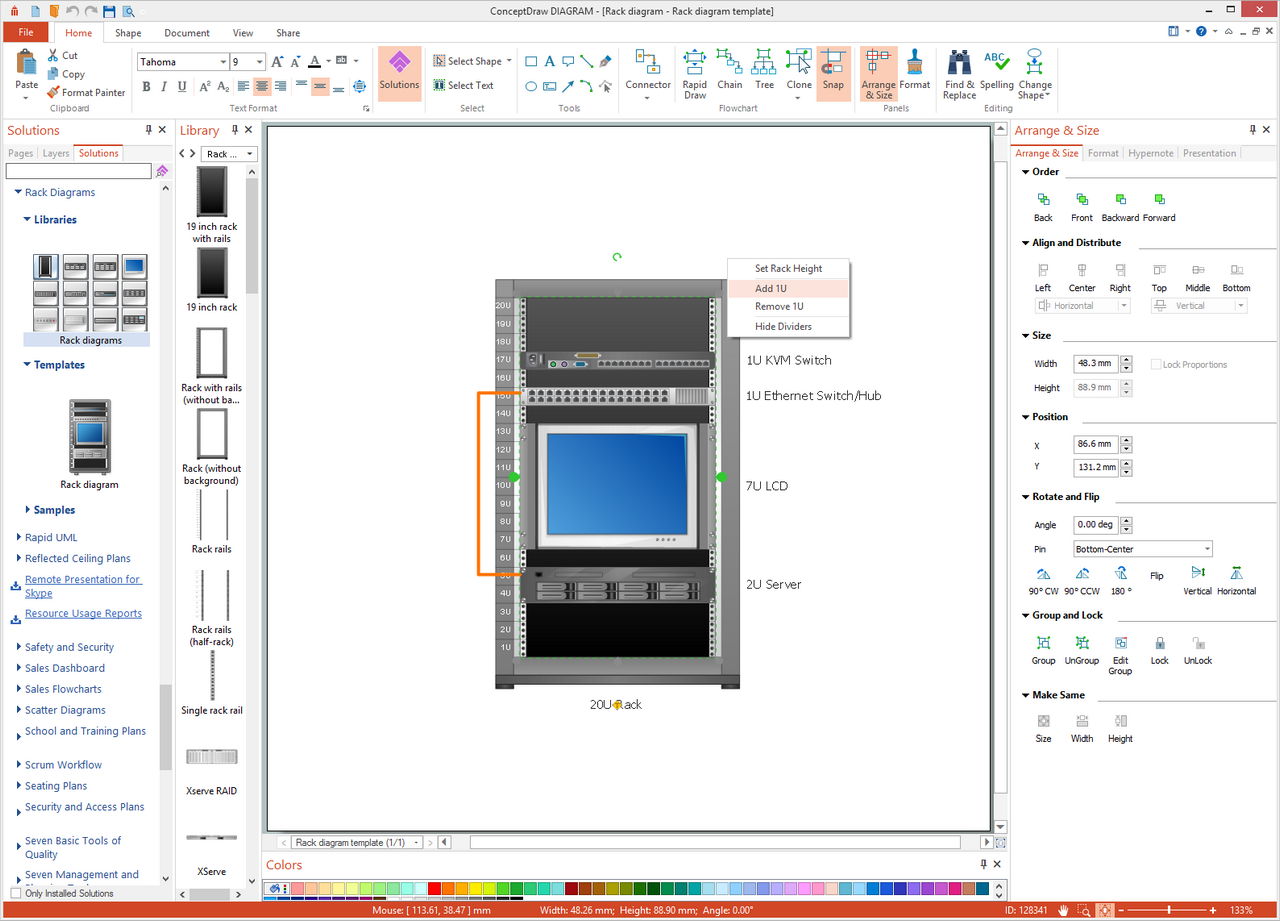Image resolution: width=1280 pixels, height=921 pixels.
Task: Click the Format Painter tool
Action: coord(86,92)
